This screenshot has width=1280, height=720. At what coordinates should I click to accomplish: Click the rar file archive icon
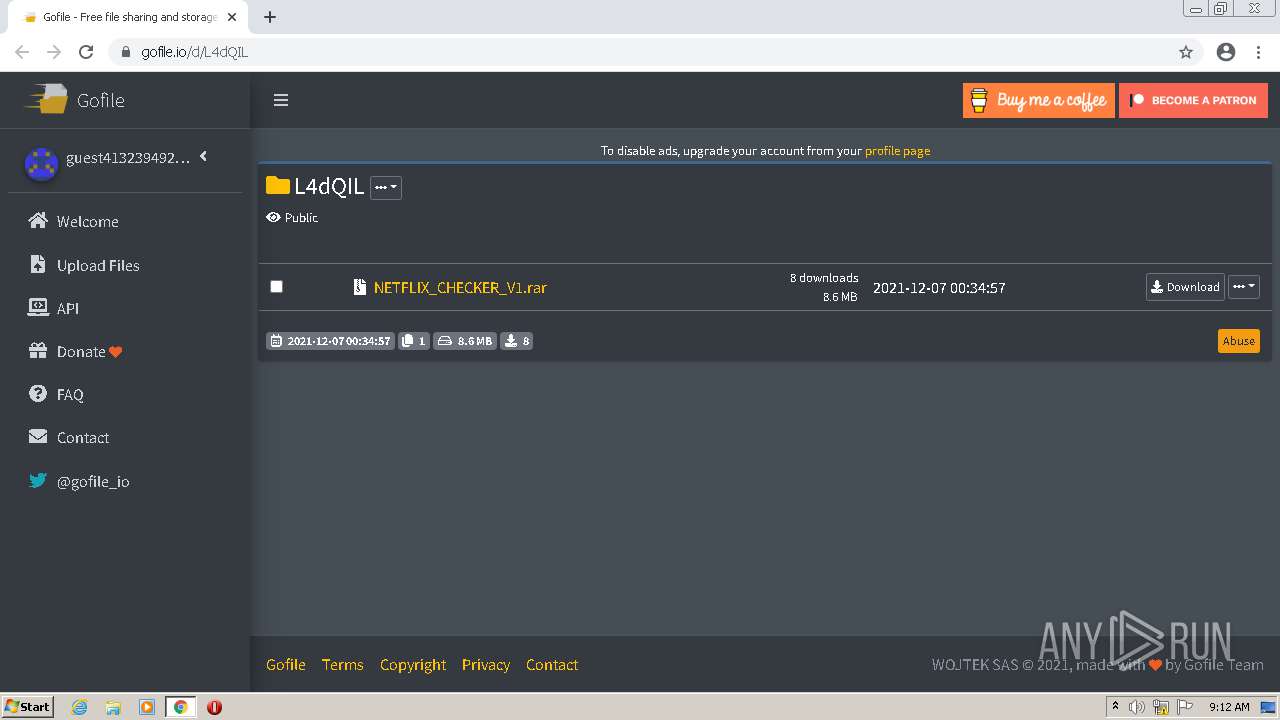360,287
